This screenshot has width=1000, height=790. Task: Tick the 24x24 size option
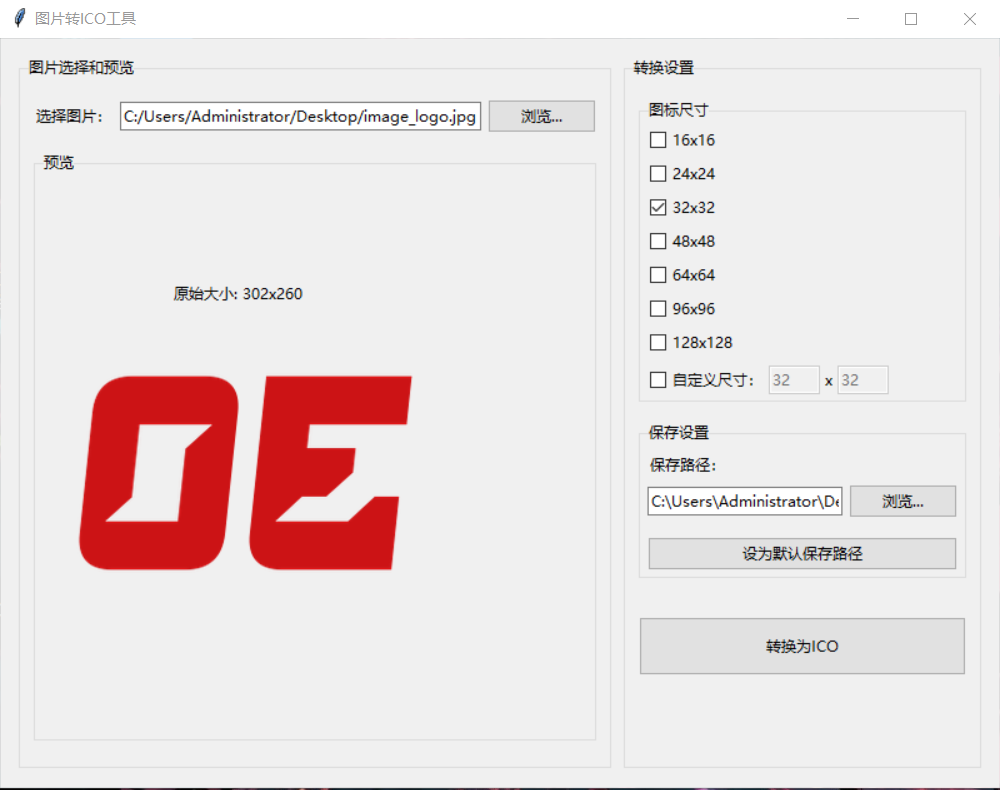pos(658,174)
